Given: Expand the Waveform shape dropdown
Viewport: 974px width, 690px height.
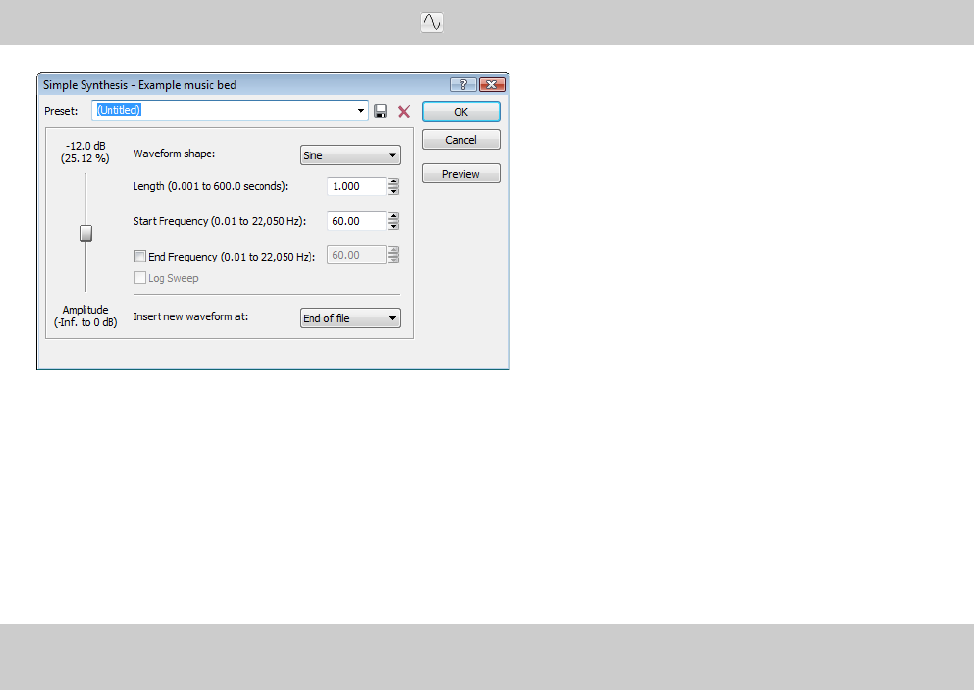Looking at the screenshot, I should pyautogui.click(x=350, y=155).
